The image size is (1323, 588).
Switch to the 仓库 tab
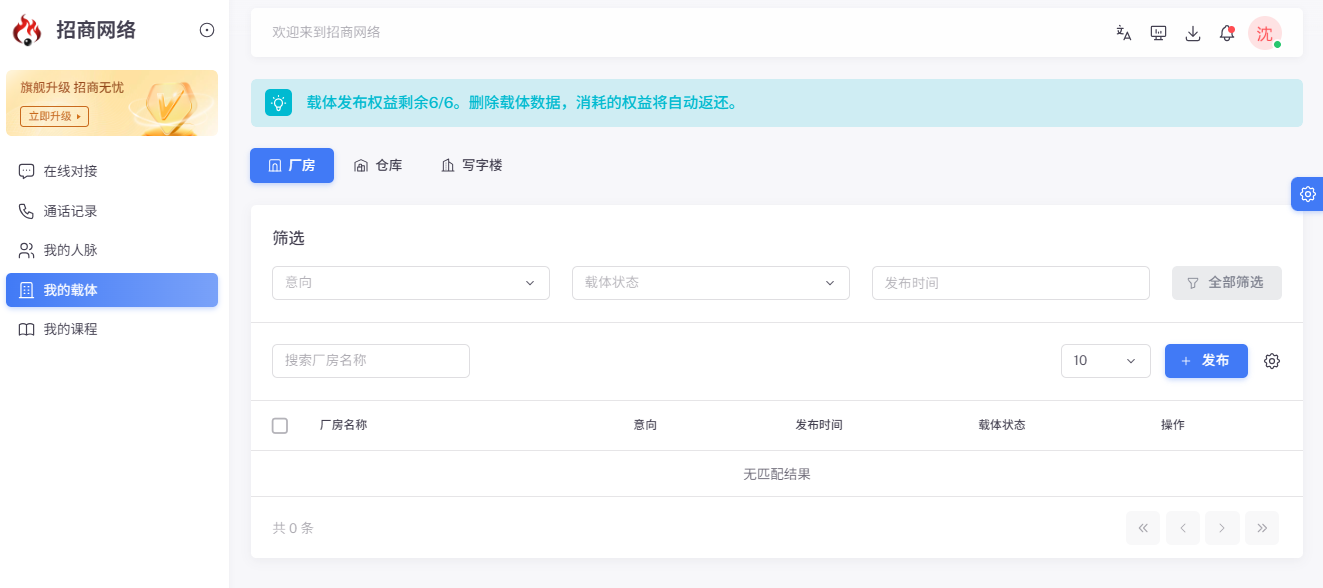tap(378, 166)
